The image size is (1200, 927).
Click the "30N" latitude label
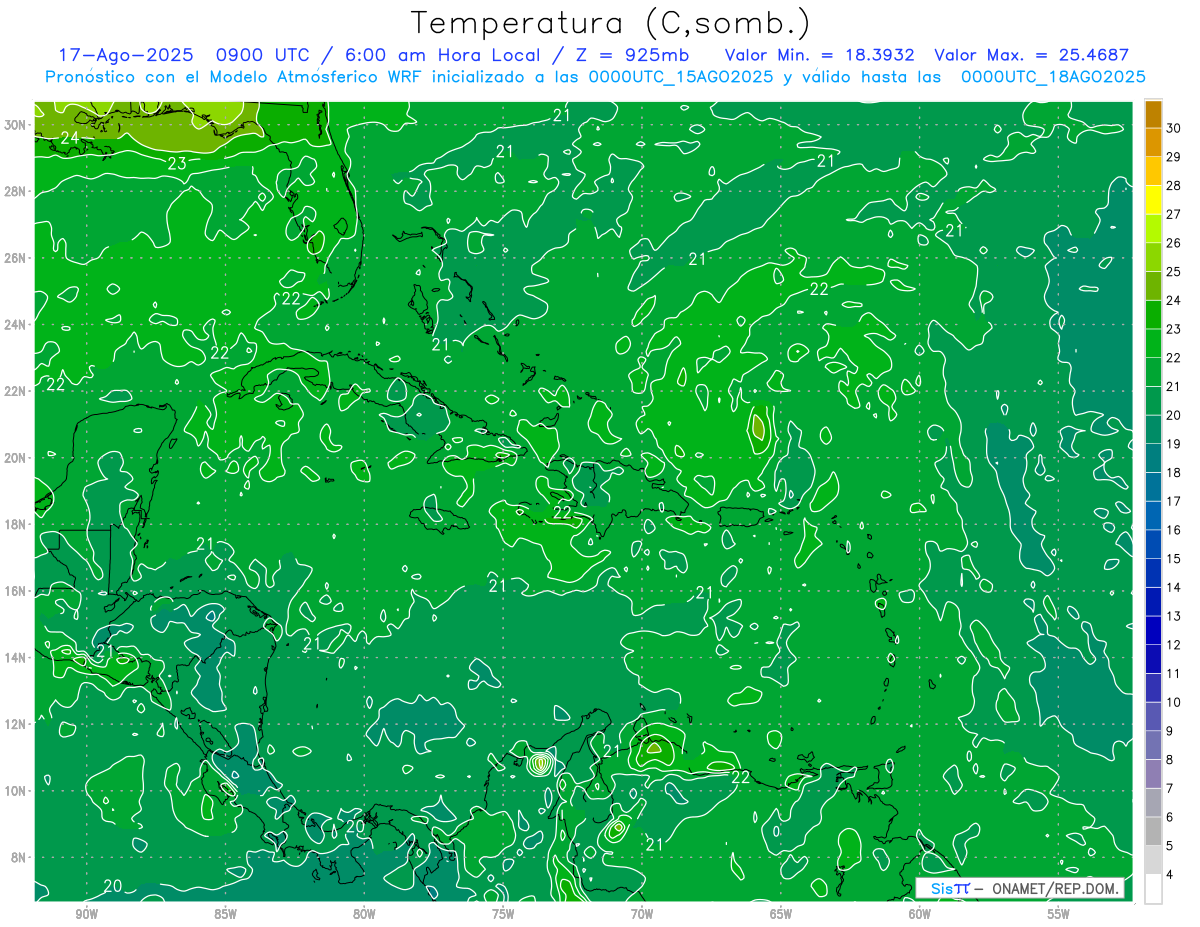[14, 124]
